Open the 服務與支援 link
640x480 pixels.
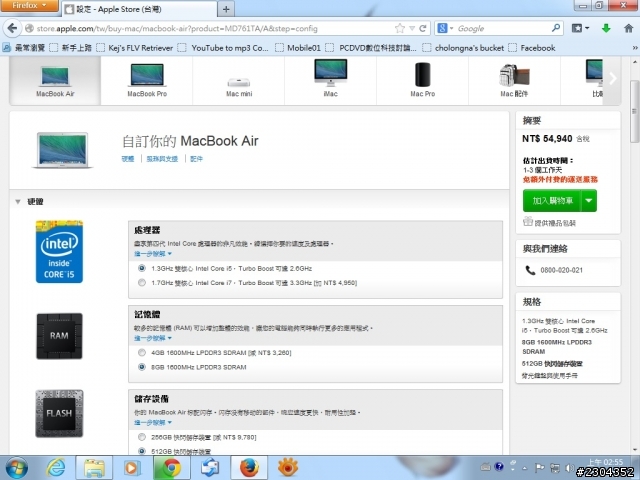pyautogui.click(x=162, y=159)
